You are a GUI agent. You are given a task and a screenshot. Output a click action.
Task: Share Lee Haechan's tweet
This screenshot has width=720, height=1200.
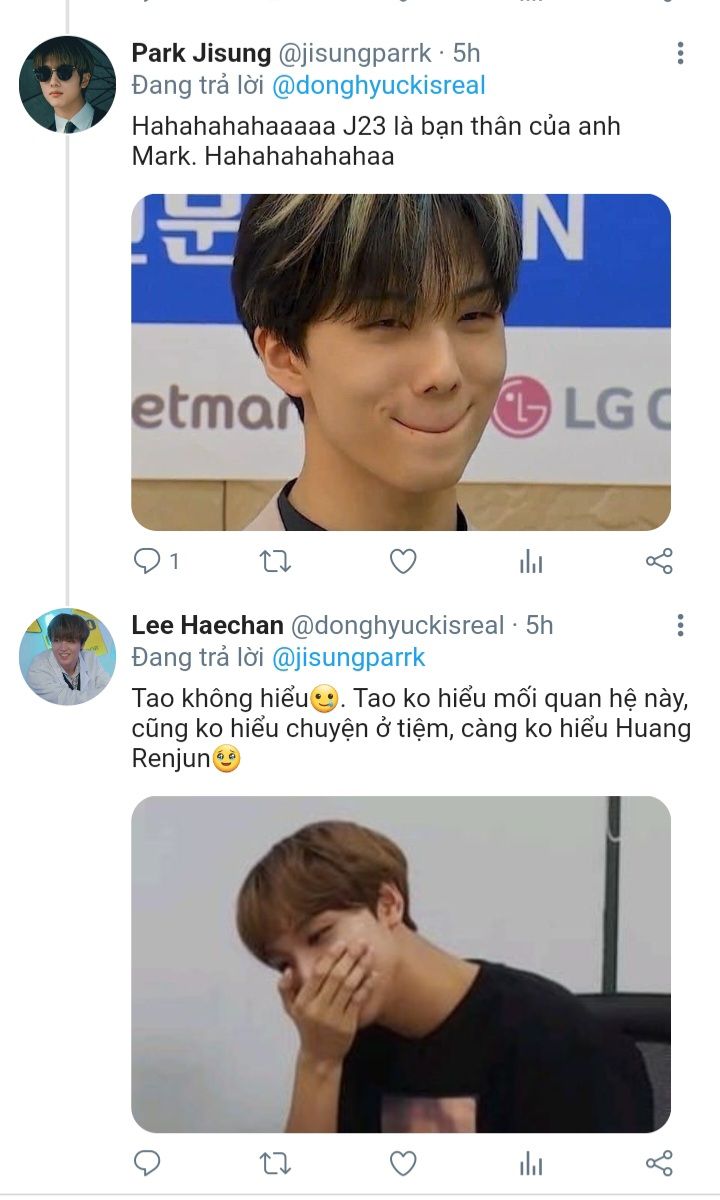point(659,1163)
